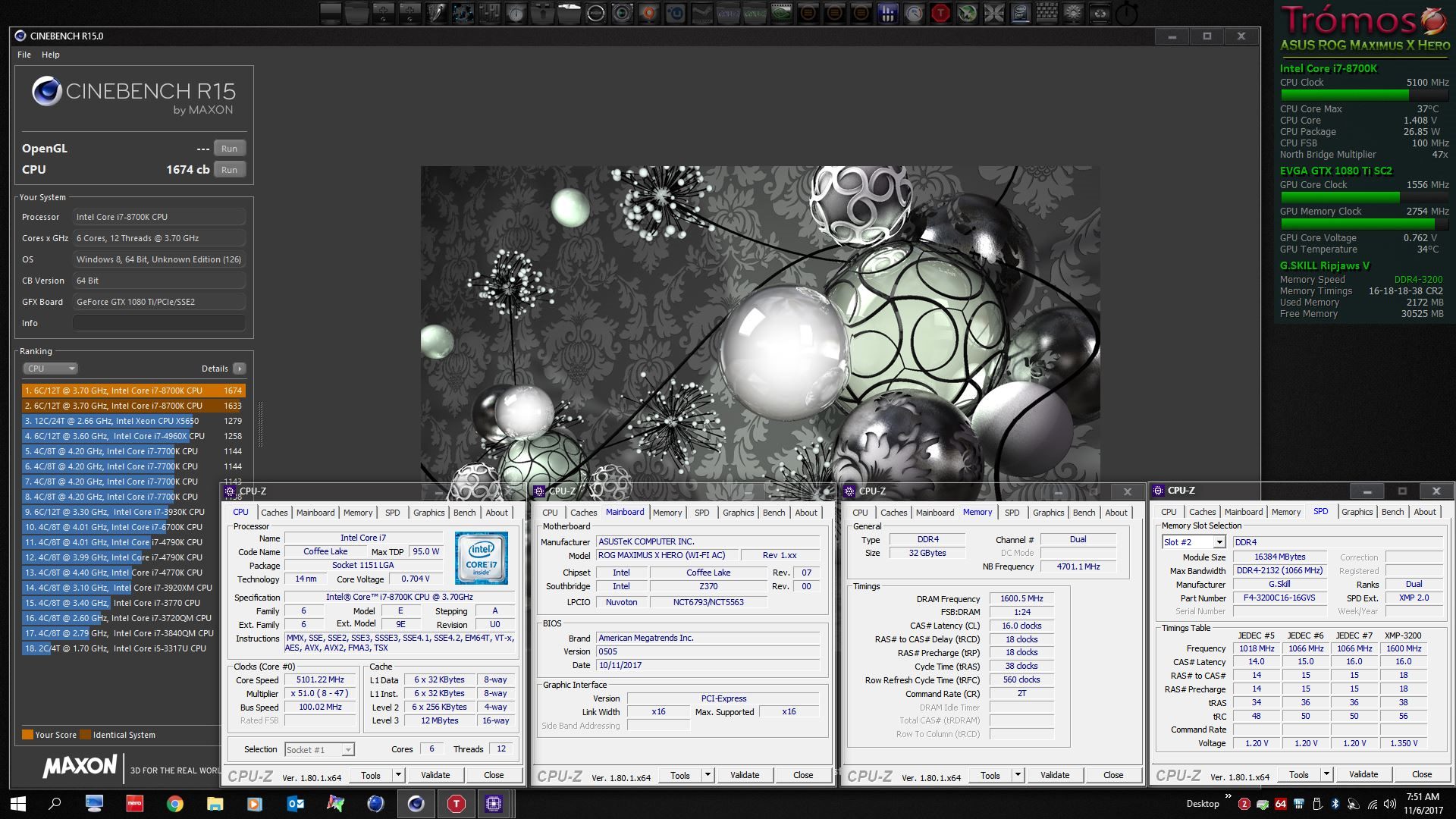Click the blue equalizer bars icon in top dock

coord(887,13)
